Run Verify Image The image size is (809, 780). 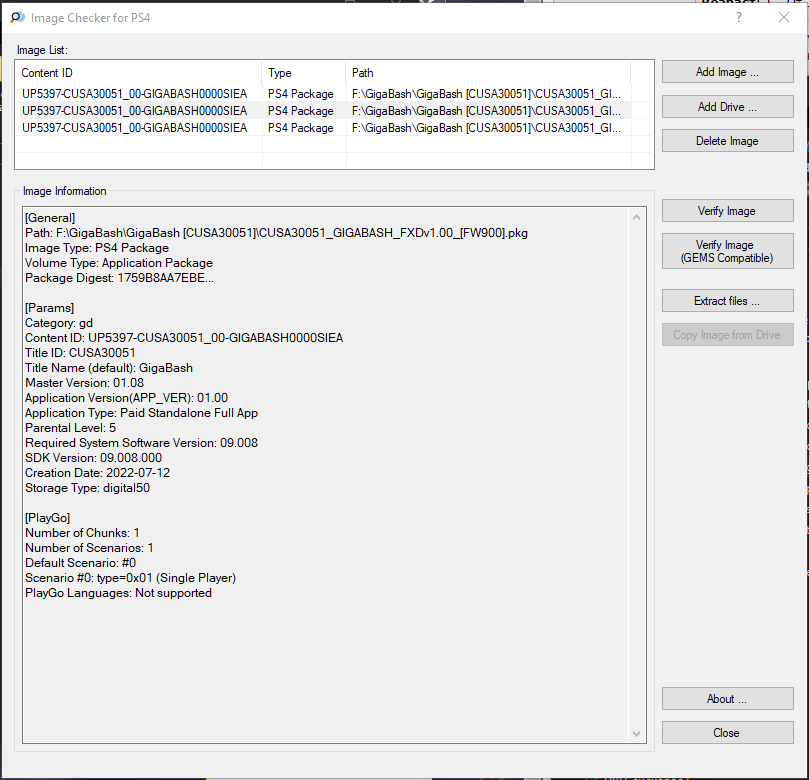[727, 210]
